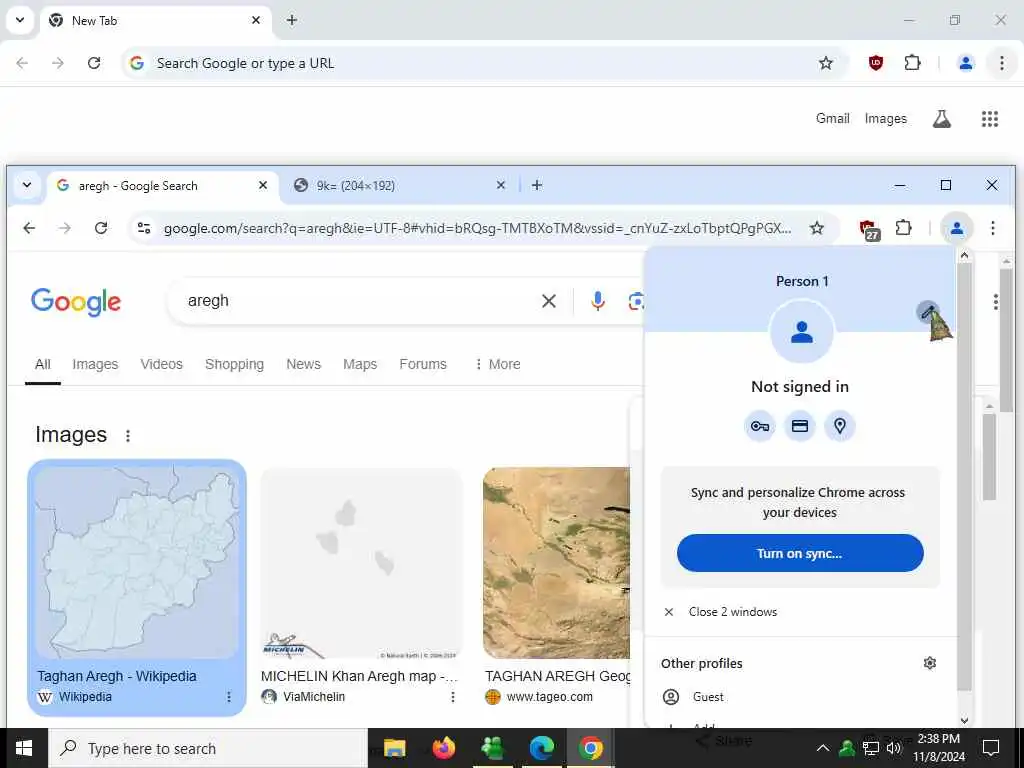This screenshot has height=768, width=1024.
Task: Switch to Shopping search filter
Action: coord(234,364)
